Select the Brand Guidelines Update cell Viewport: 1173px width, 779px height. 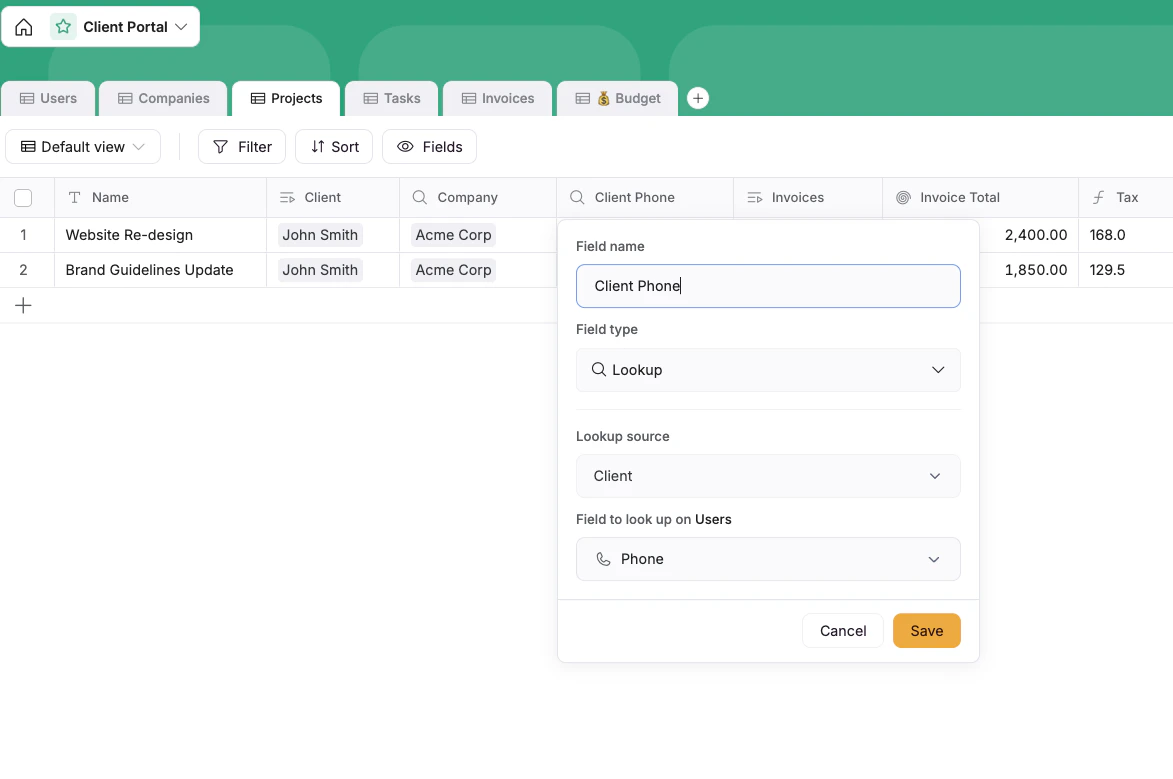tap(160, 270)
